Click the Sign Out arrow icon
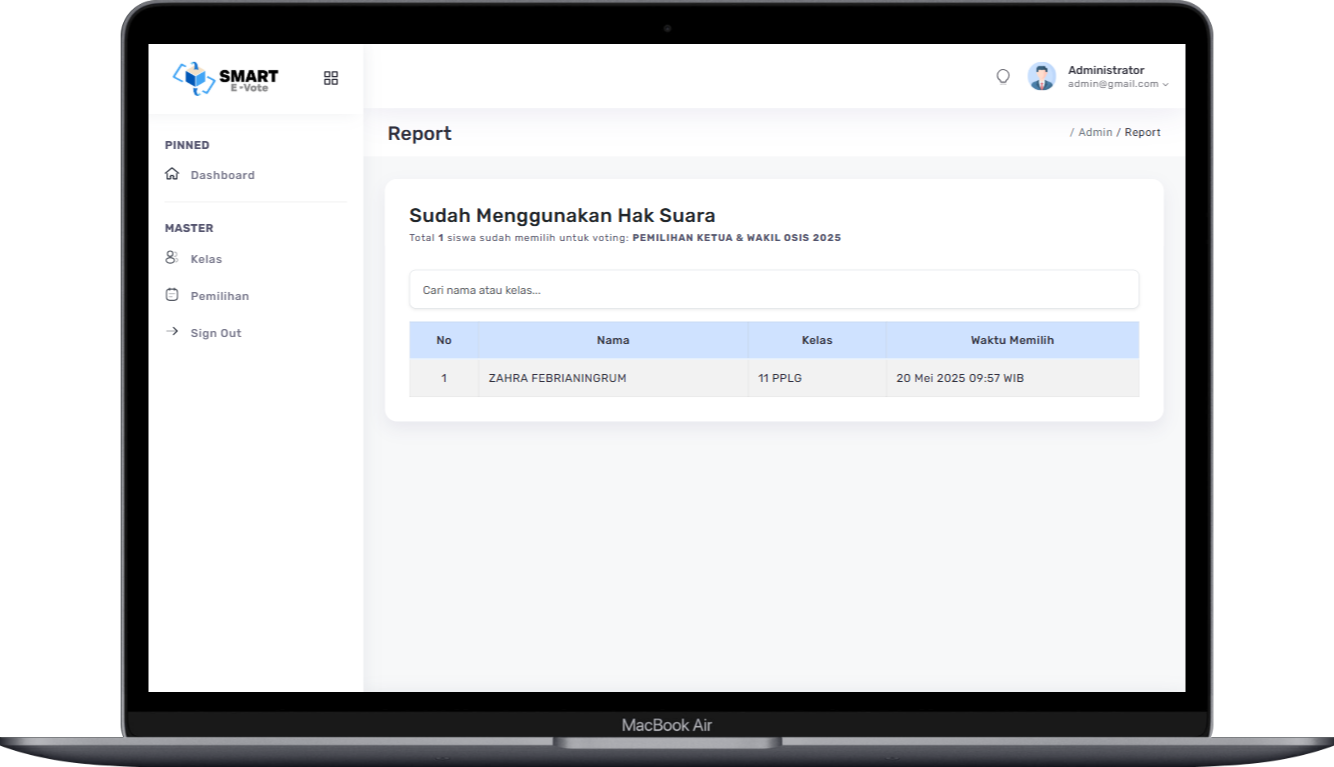The image size is (1334, 767). [171, 331]
